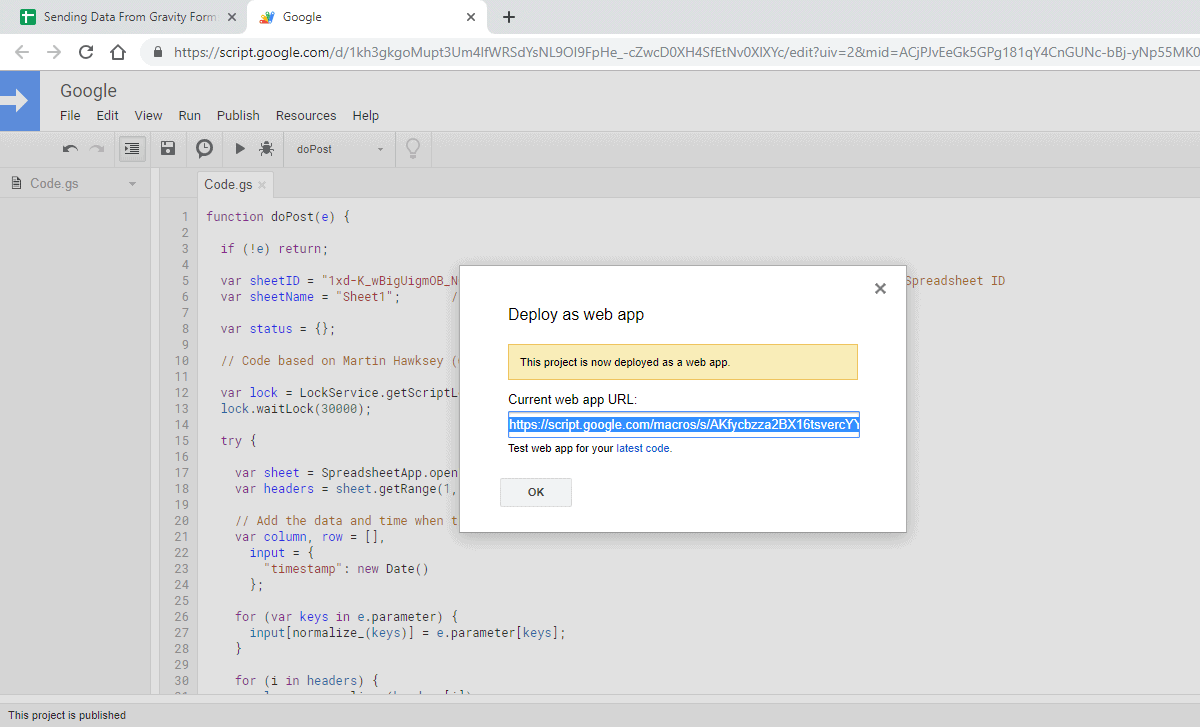The image size is (1200, 727).
Task: Click the 'This project is published' status text
Action: (67, 715)
